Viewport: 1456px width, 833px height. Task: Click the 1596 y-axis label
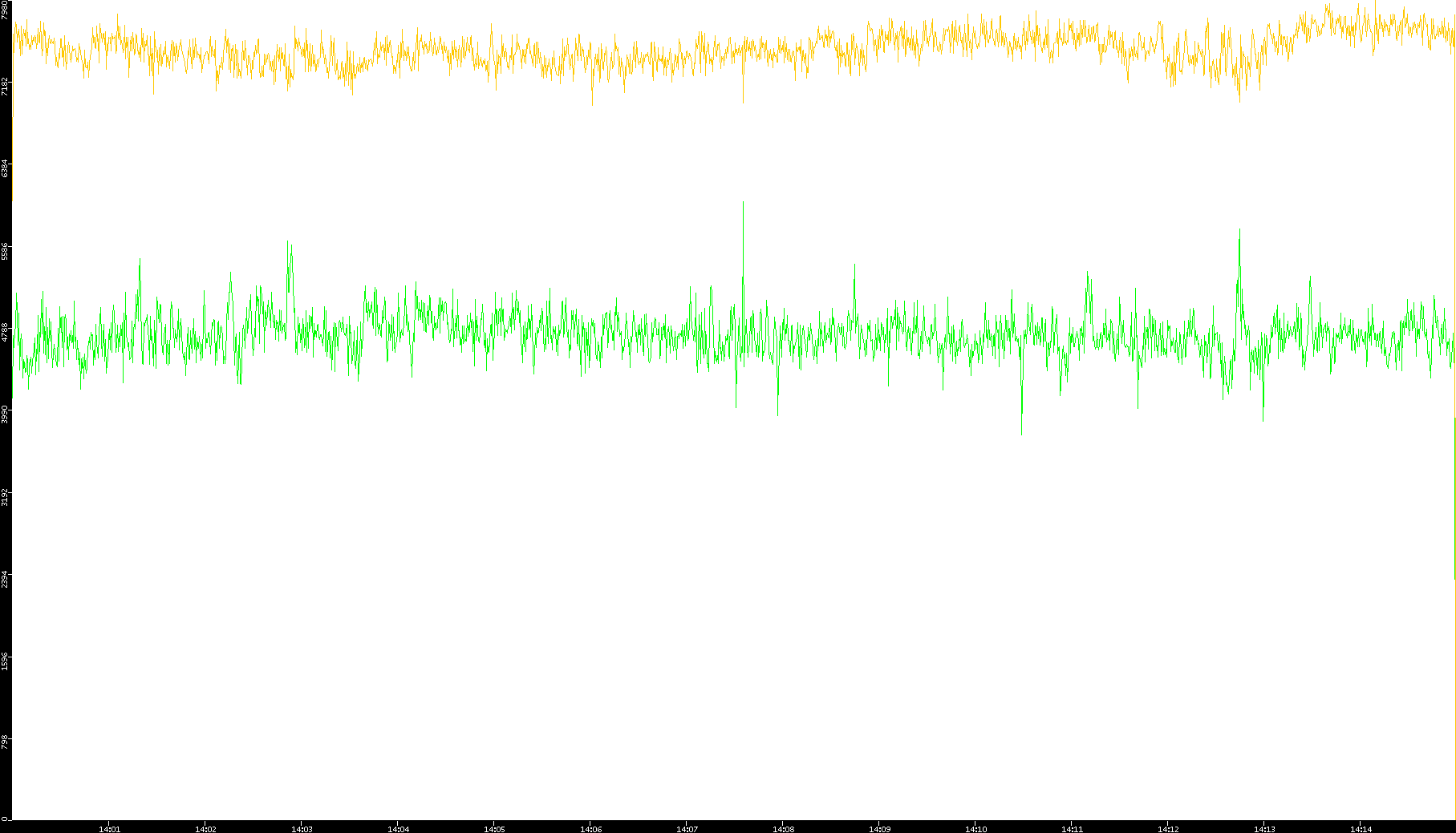pos(6,661)
